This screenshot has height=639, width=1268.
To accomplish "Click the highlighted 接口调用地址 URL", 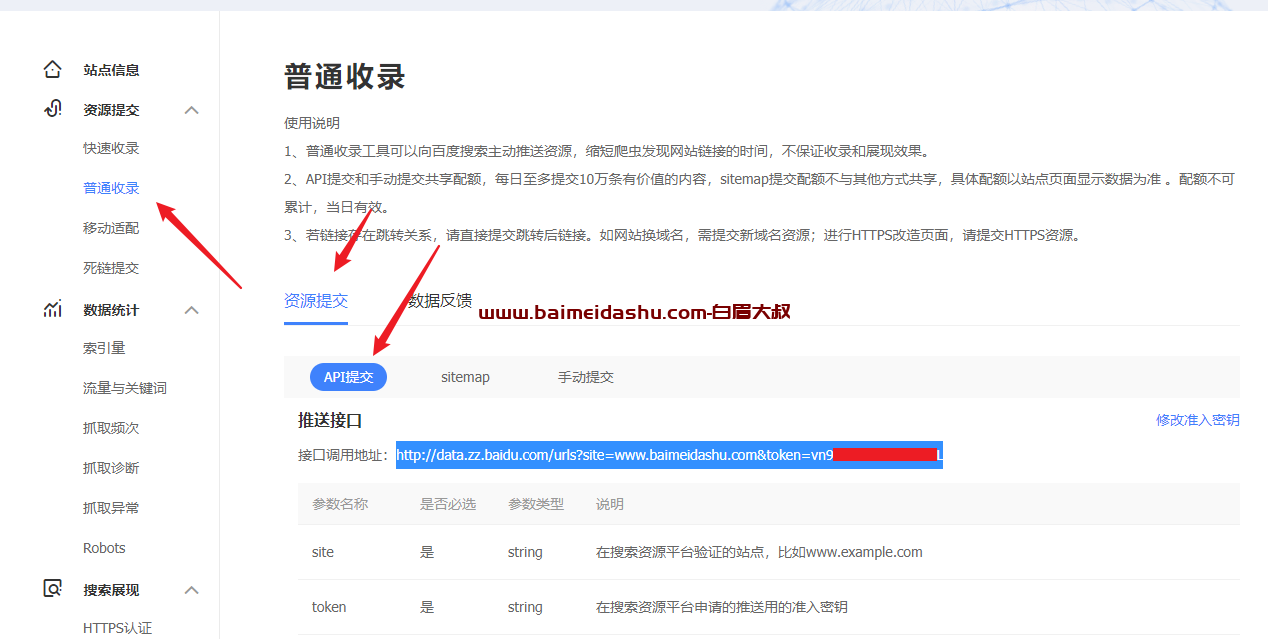I will tap(669, 455).
